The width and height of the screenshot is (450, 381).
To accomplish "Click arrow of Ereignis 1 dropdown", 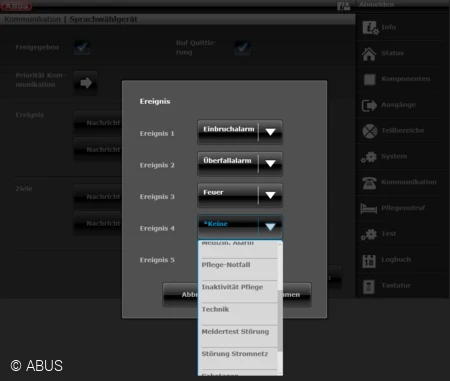I will tap(270, 132).
